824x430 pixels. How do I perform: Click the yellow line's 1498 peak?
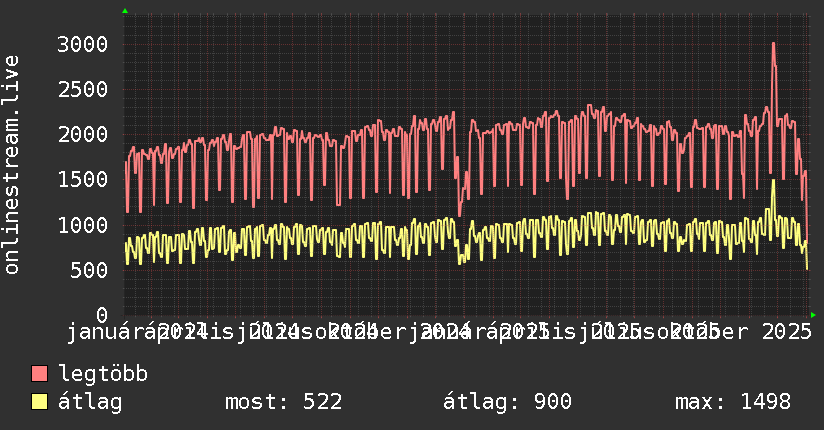[x=773, y=181]
